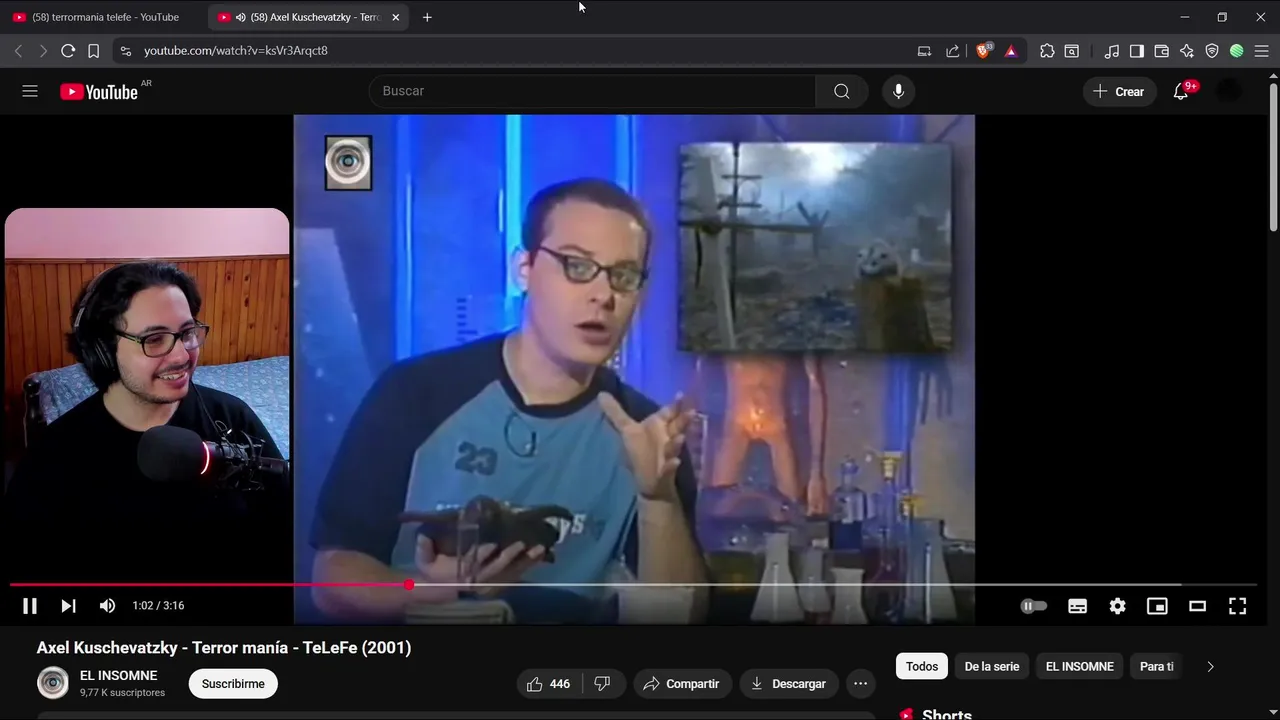Share the video with Compartir

(681, 684)
